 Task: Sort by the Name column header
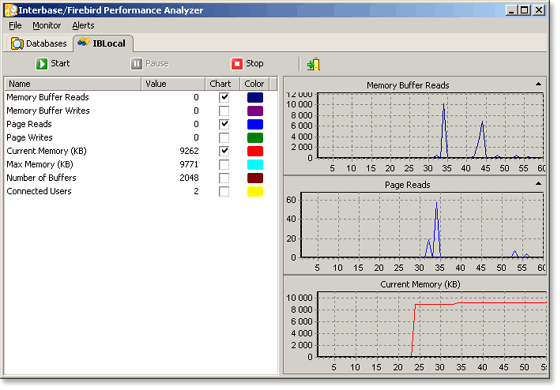click(73, 84)
